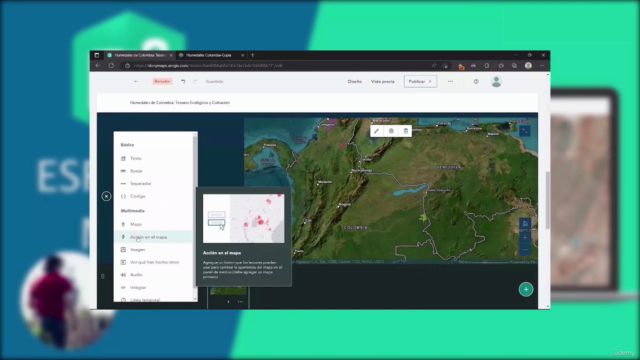
Task: Open the StoryMaps user avatar menu
Action: (496, 82)
